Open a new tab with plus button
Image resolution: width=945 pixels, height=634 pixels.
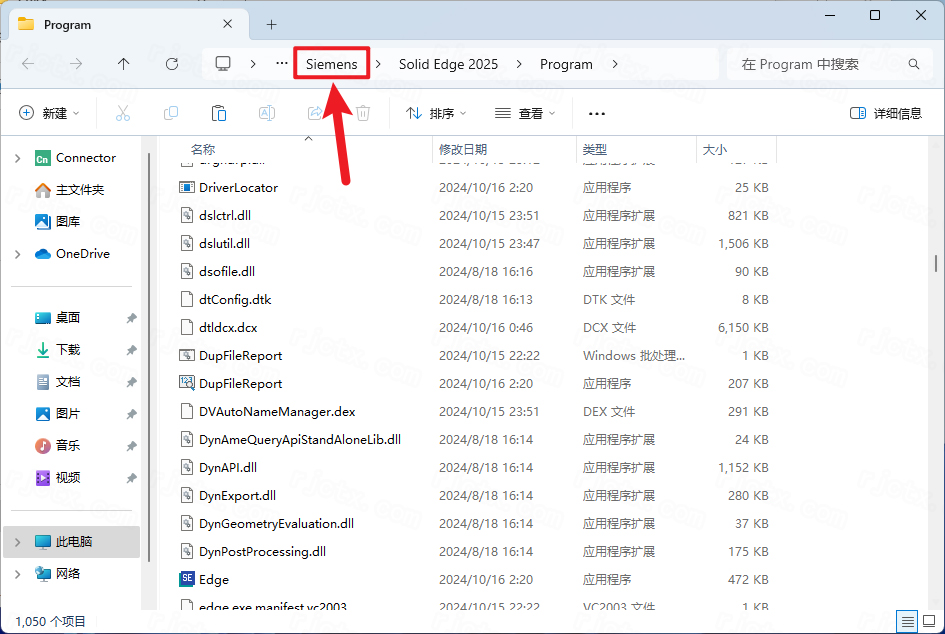pos(271,24)
